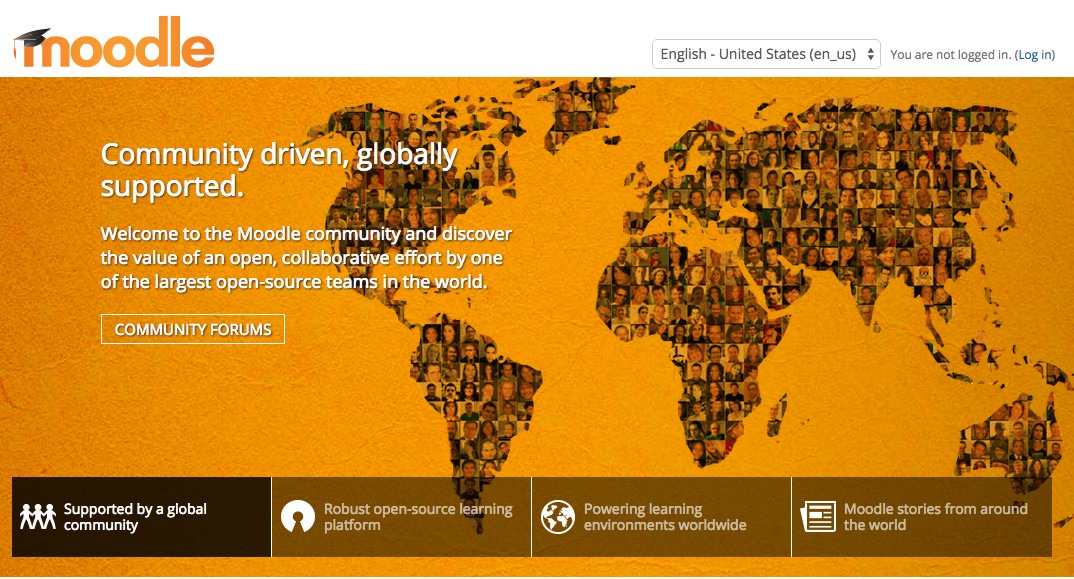Click the people community icon
1074x579 pixels.
38,517
